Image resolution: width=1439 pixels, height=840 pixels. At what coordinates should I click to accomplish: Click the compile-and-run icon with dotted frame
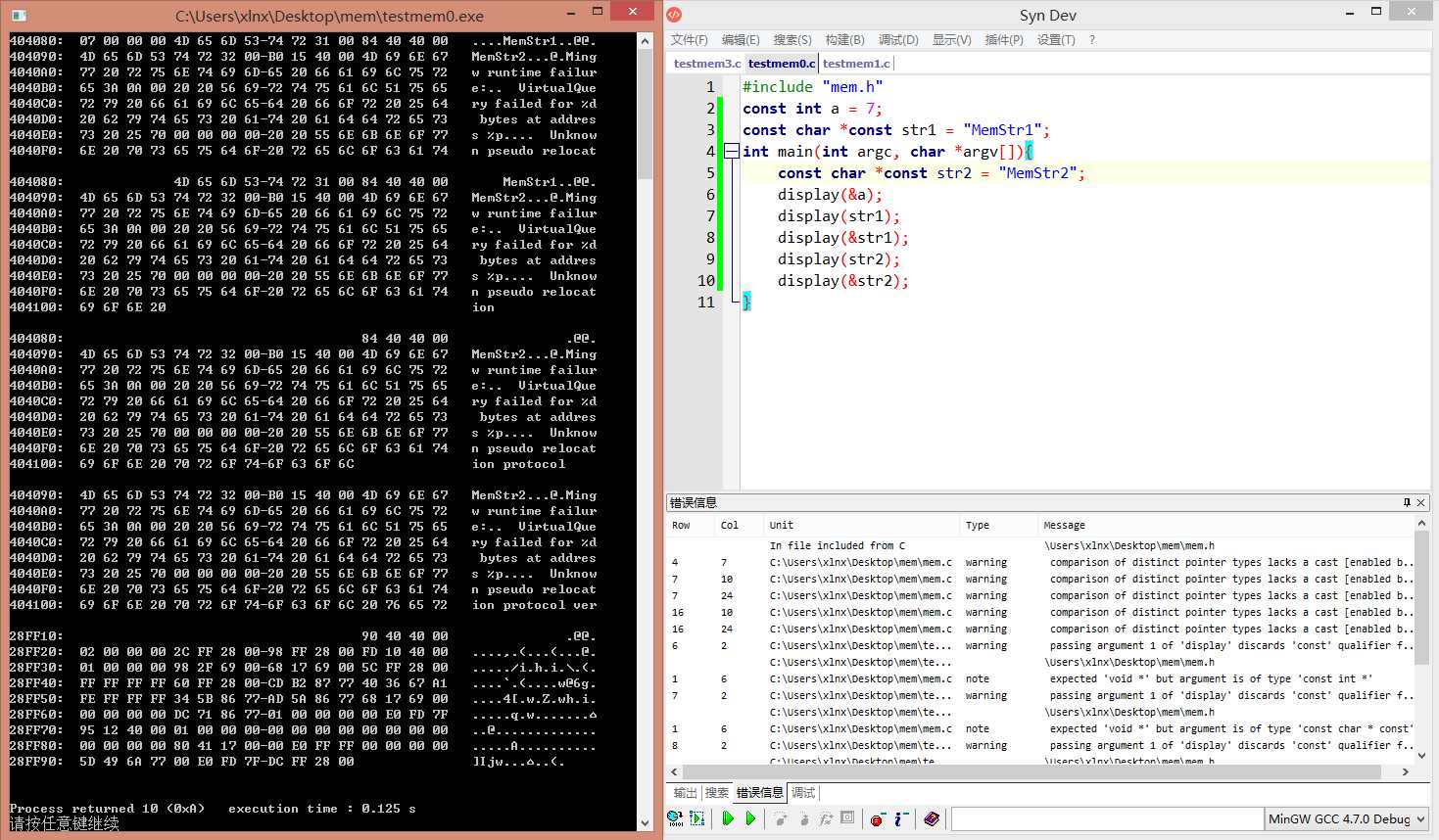click(x=697, y=818)
